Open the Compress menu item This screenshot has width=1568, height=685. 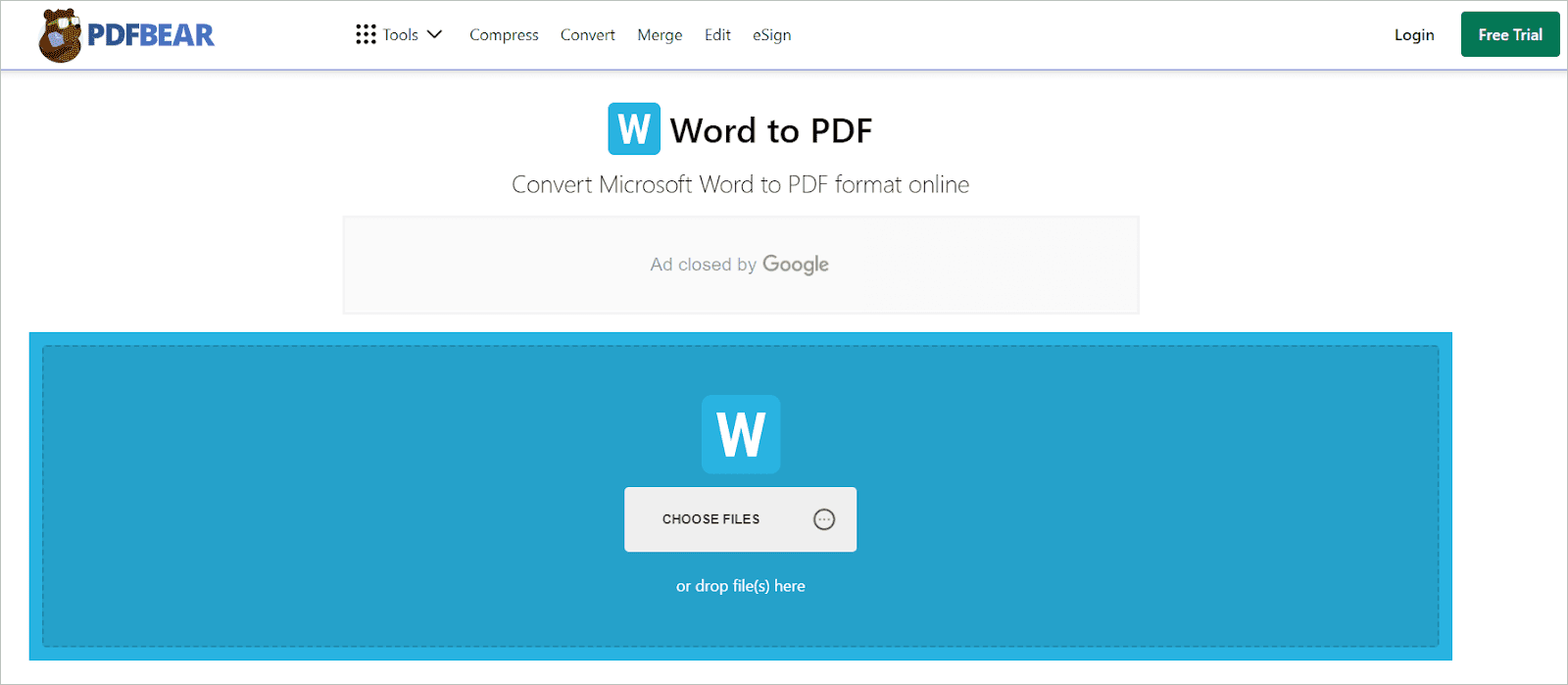coord(504,34)
